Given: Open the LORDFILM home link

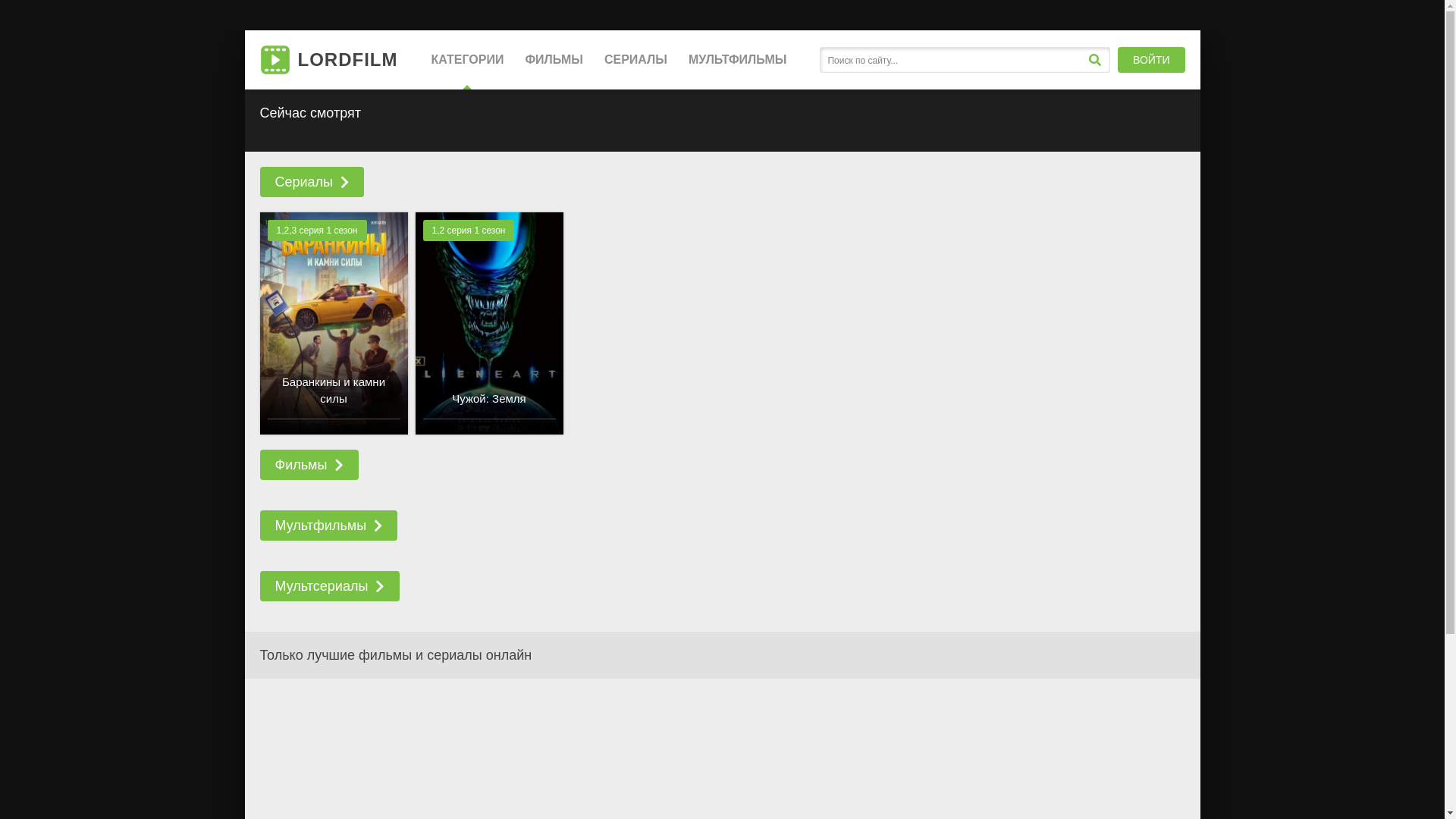Looking at the screenshot, I should [328, 60].
